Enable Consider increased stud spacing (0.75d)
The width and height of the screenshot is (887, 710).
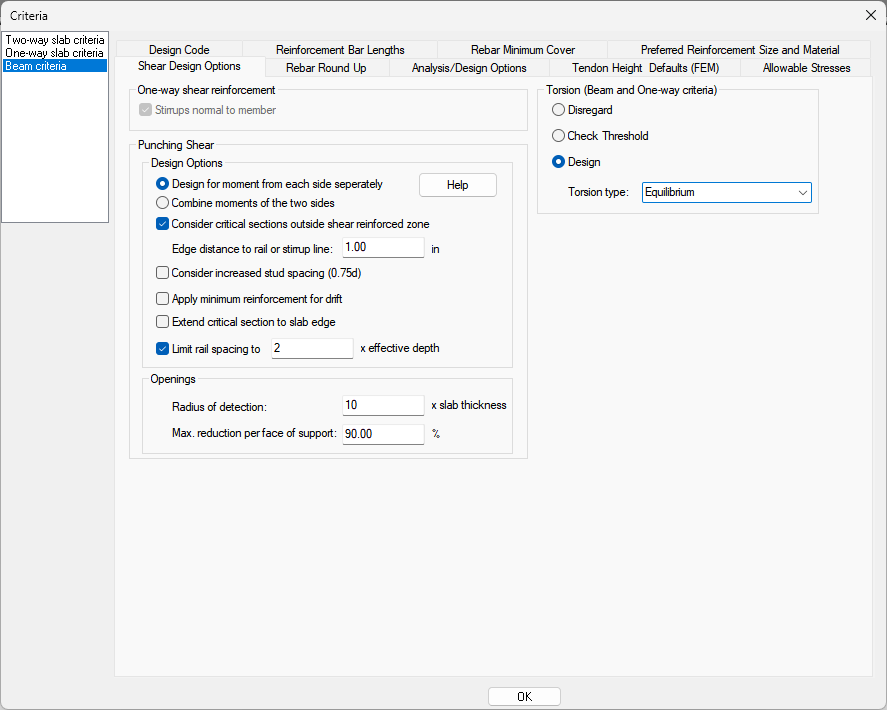[x=163, y=272]
